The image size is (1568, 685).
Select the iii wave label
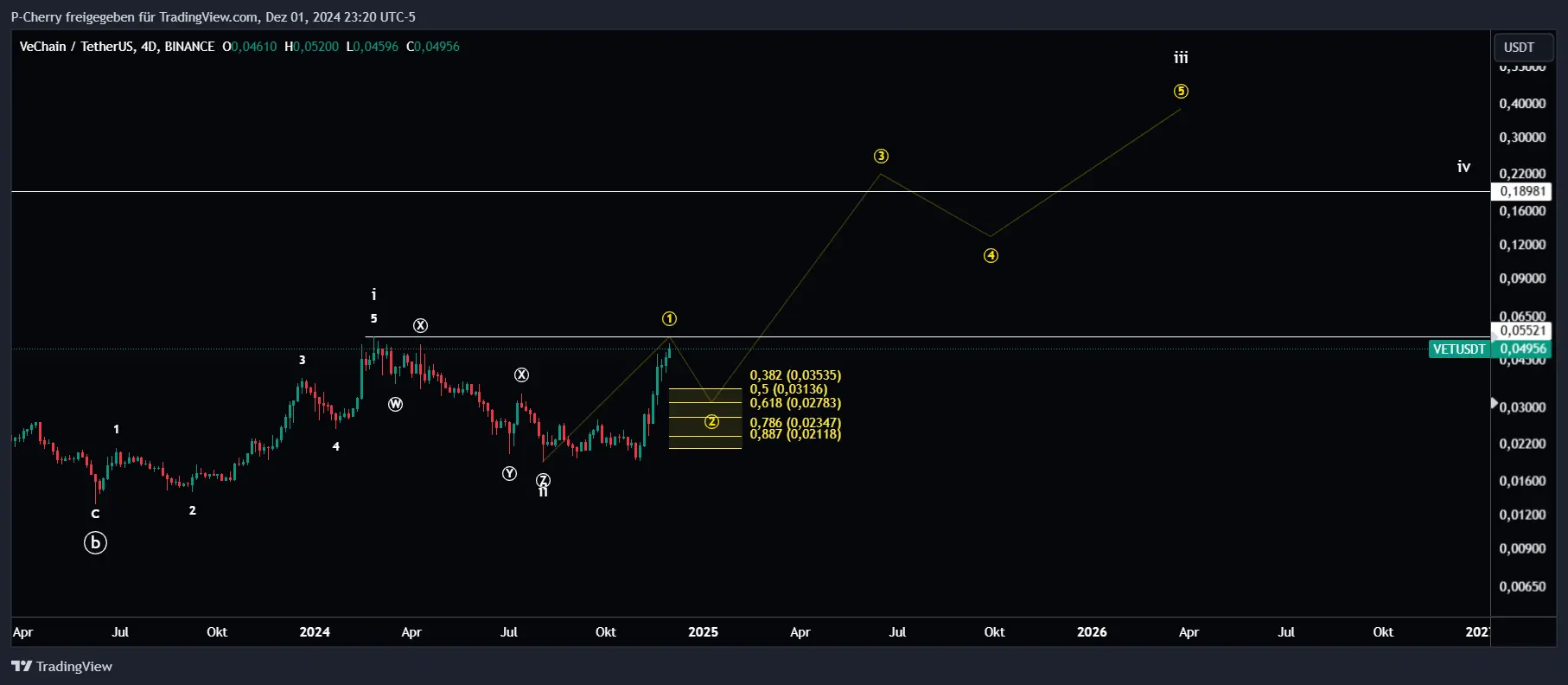1181,58
